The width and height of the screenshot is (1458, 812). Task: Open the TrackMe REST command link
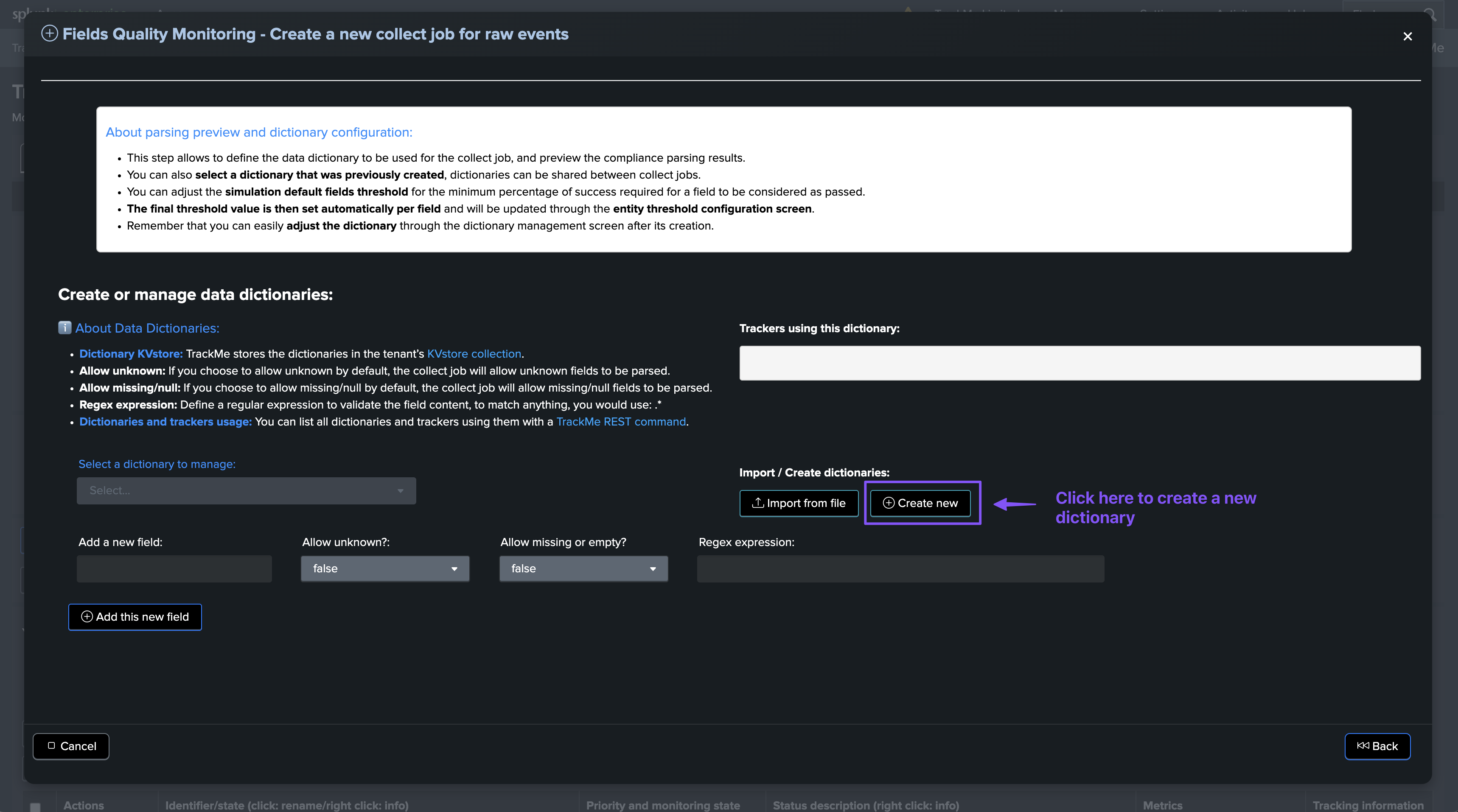(x=621, y=422)
